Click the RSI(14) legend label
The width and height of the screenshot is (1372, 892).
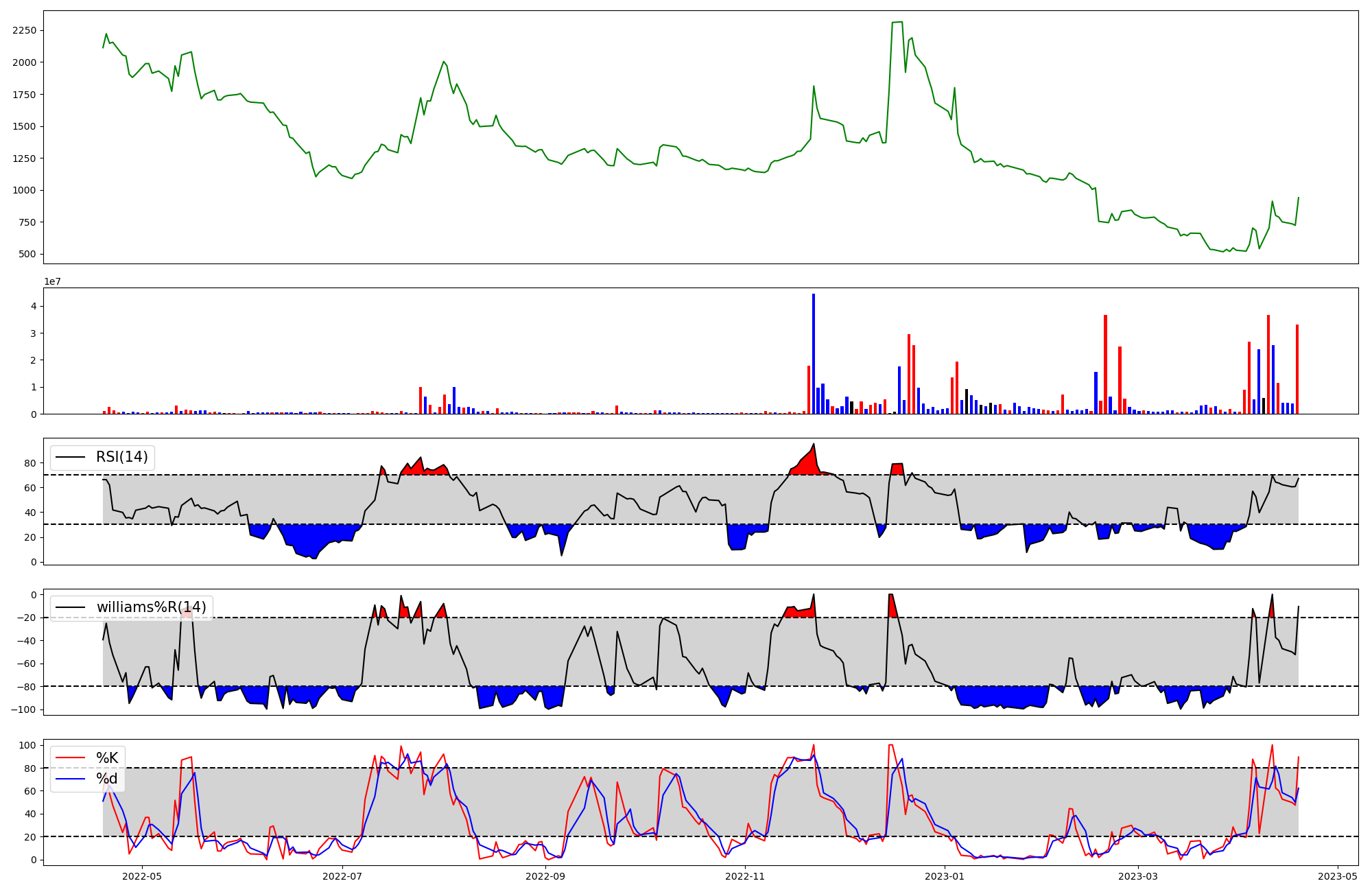pyautogui.click(x=121, y=457)
